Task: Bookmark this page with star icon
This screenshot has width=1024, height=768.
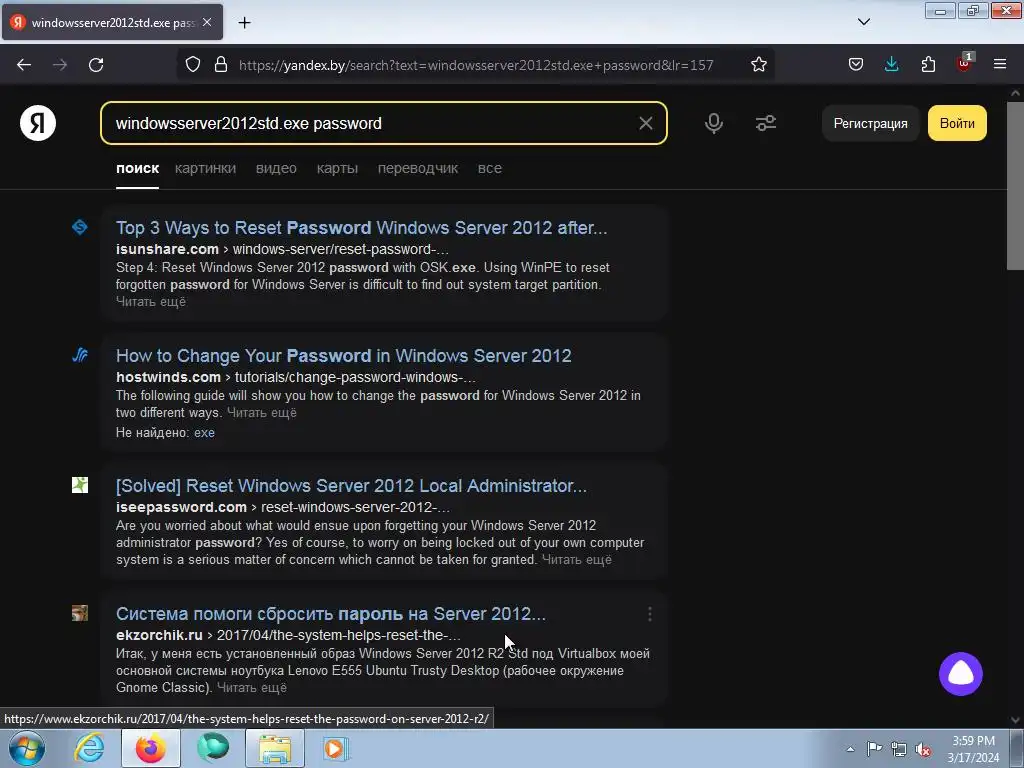Action: click(758, 65)
